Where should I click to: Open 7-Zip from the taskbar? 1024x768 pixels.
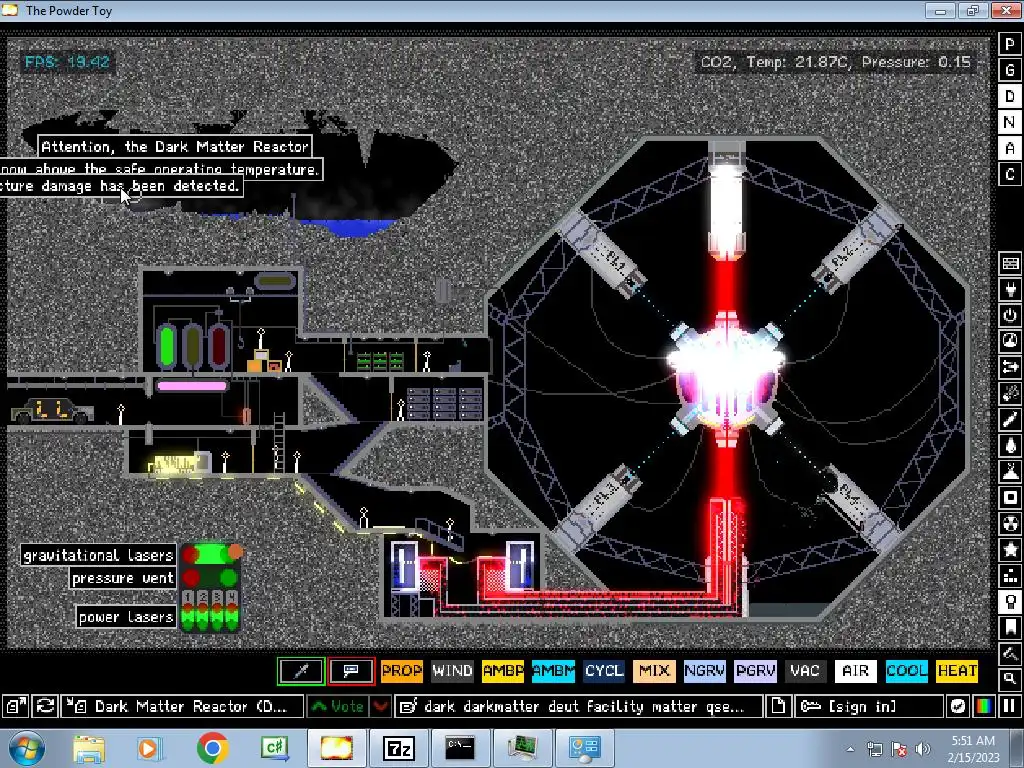point(398,748)
